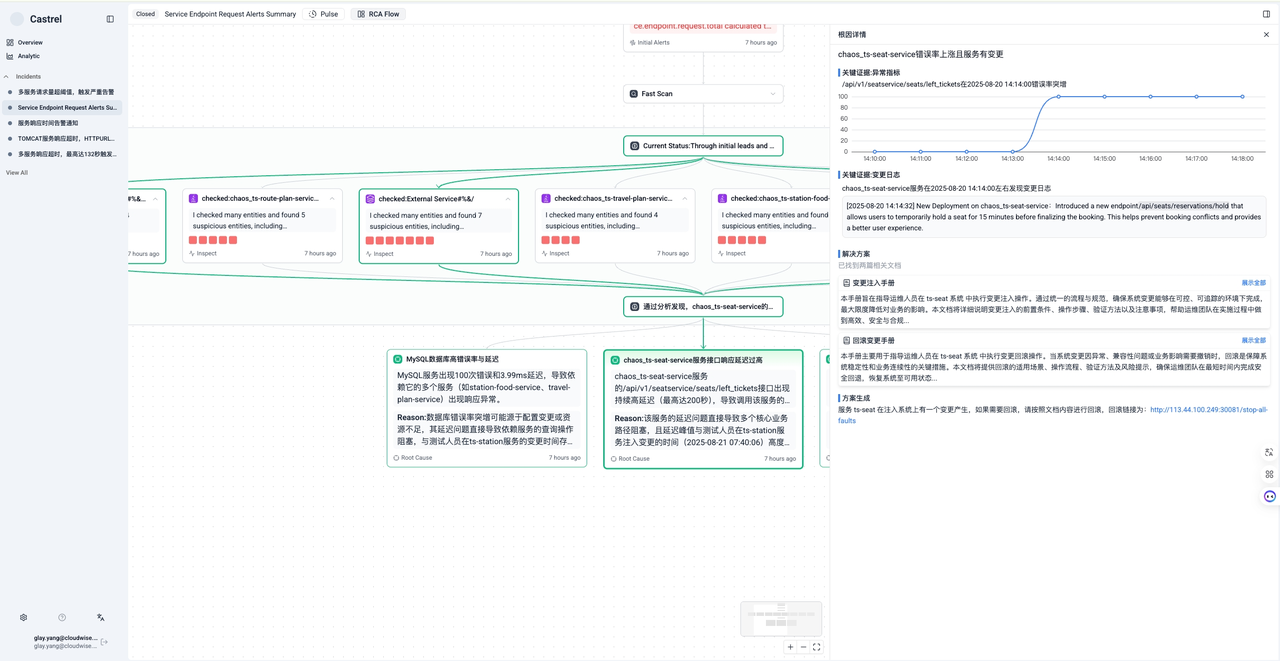Screen dimensions: 1280x661
Task: Open the Analytic page from sidebar
Action: point(28,56)
